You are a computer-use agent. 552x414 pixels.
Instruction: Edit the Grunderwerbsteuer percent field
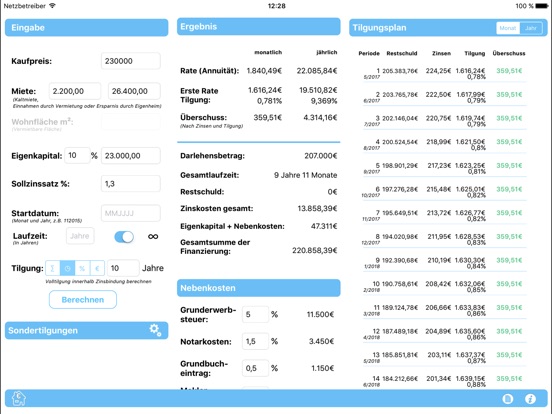coord(255,314)
